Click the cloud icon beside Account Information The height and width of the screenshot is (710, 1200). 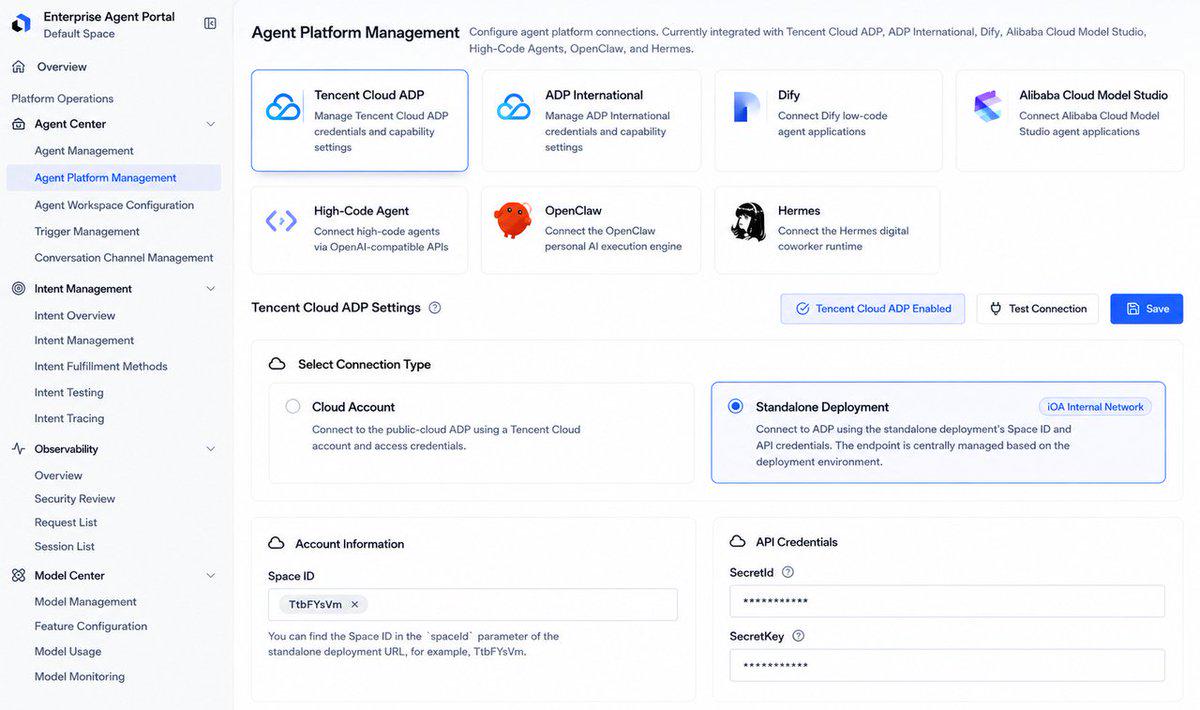[277, 544]
